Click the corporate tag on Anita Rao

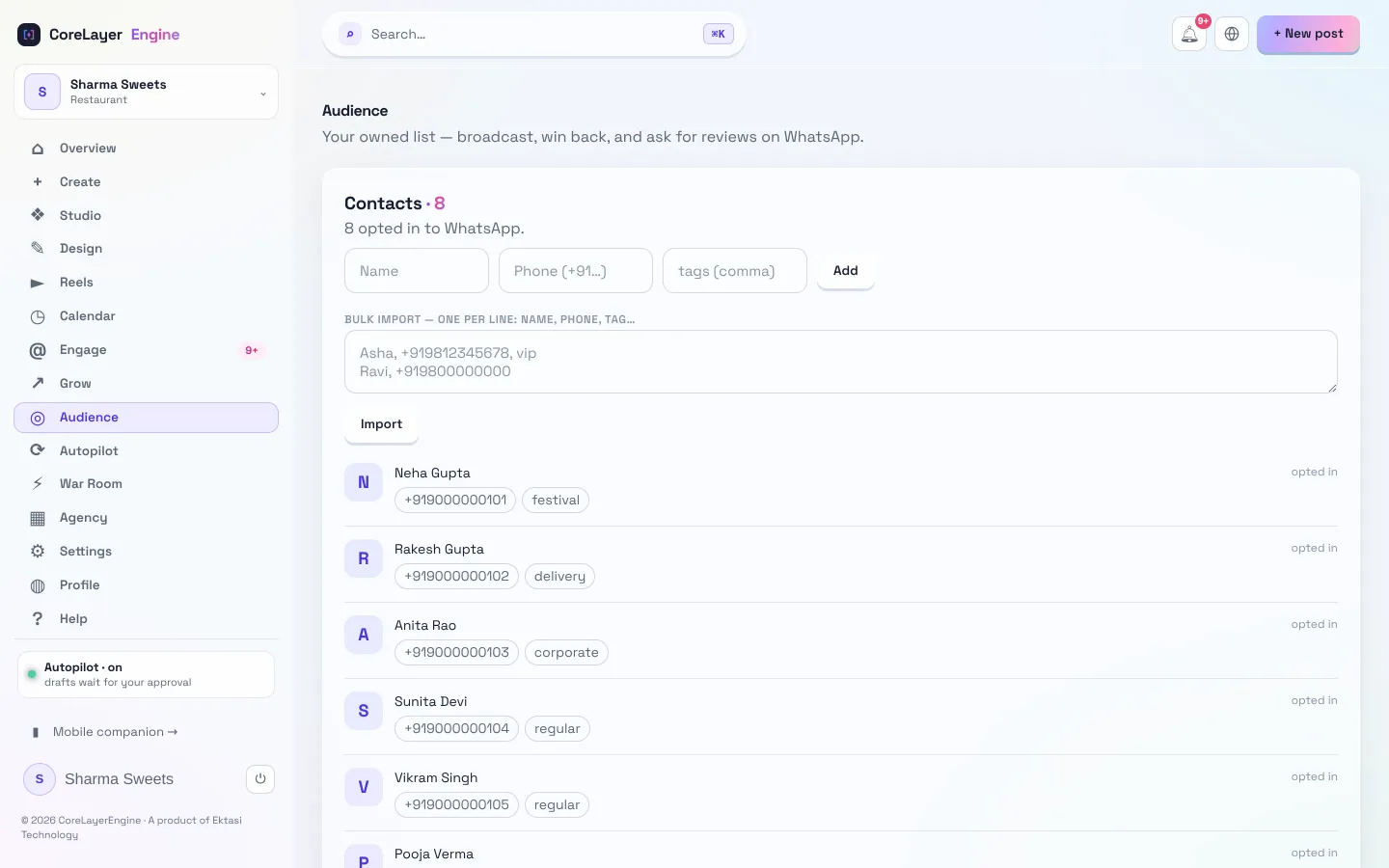point(566,653)
